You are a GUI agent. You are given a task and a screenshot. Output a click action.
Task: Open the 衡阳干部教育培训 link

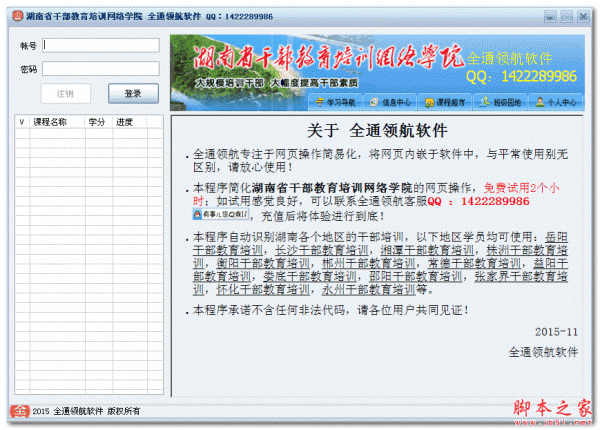pos(263,264)
